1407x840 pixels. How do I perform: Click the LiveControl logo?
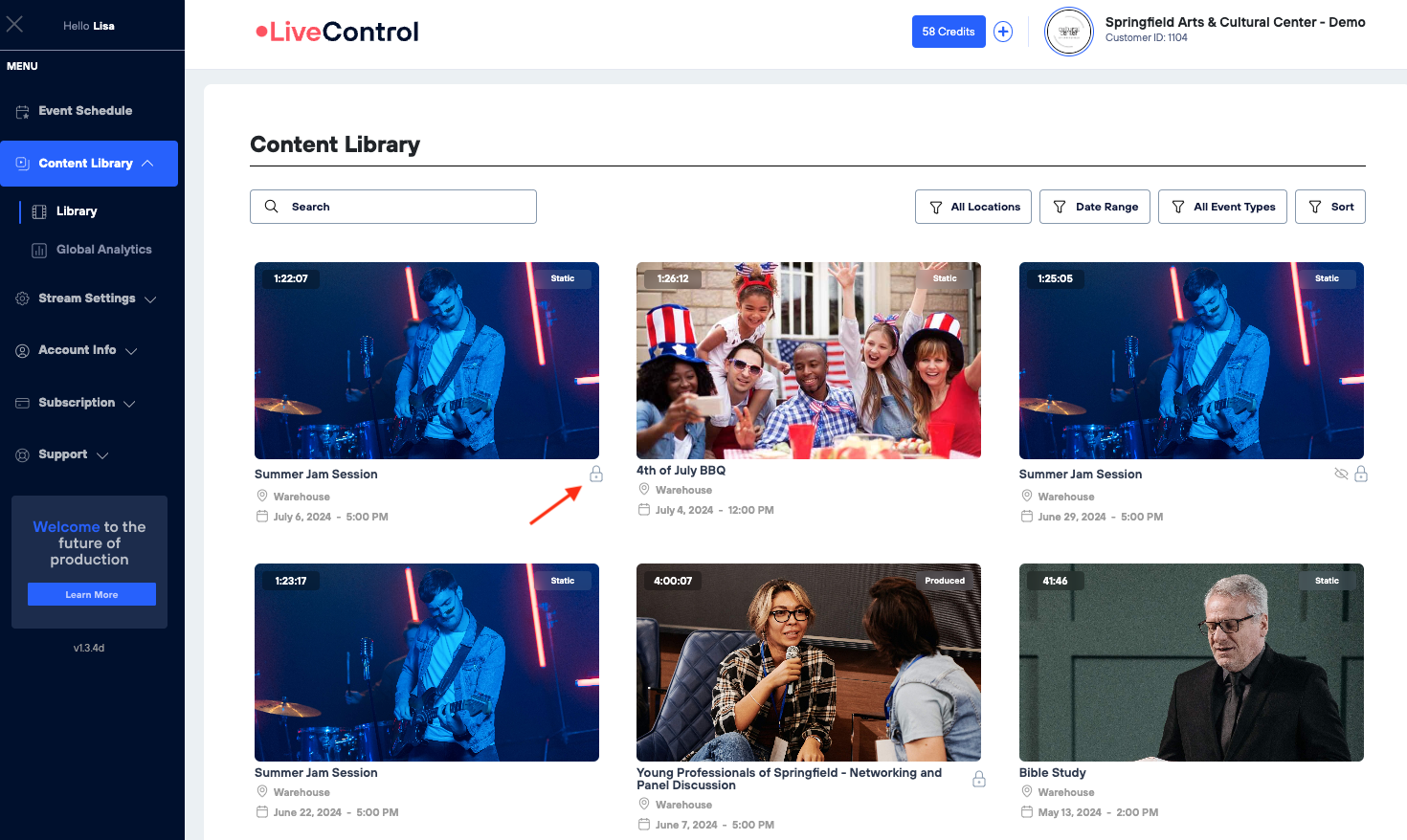337,32
